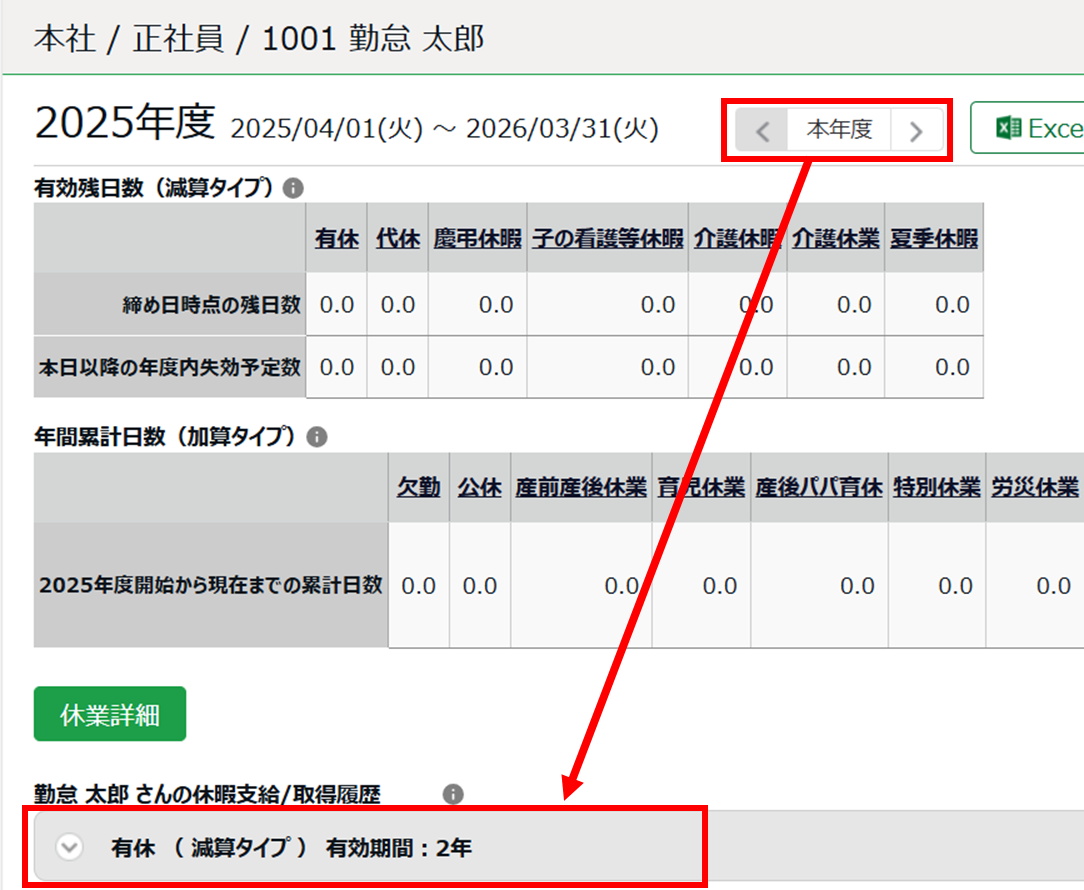
Task: Open the 産前産後休業 header link
Action: point(581,488)
